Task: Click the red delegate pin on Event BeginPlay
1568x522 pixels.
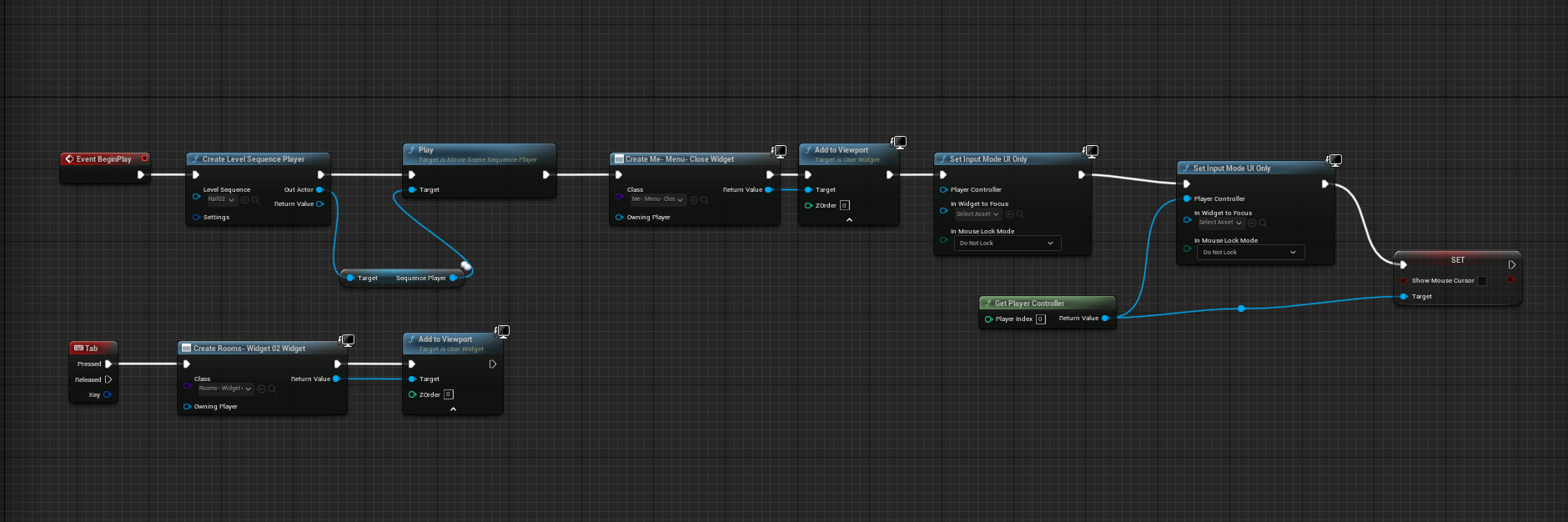Action: (x=144, y=158)
